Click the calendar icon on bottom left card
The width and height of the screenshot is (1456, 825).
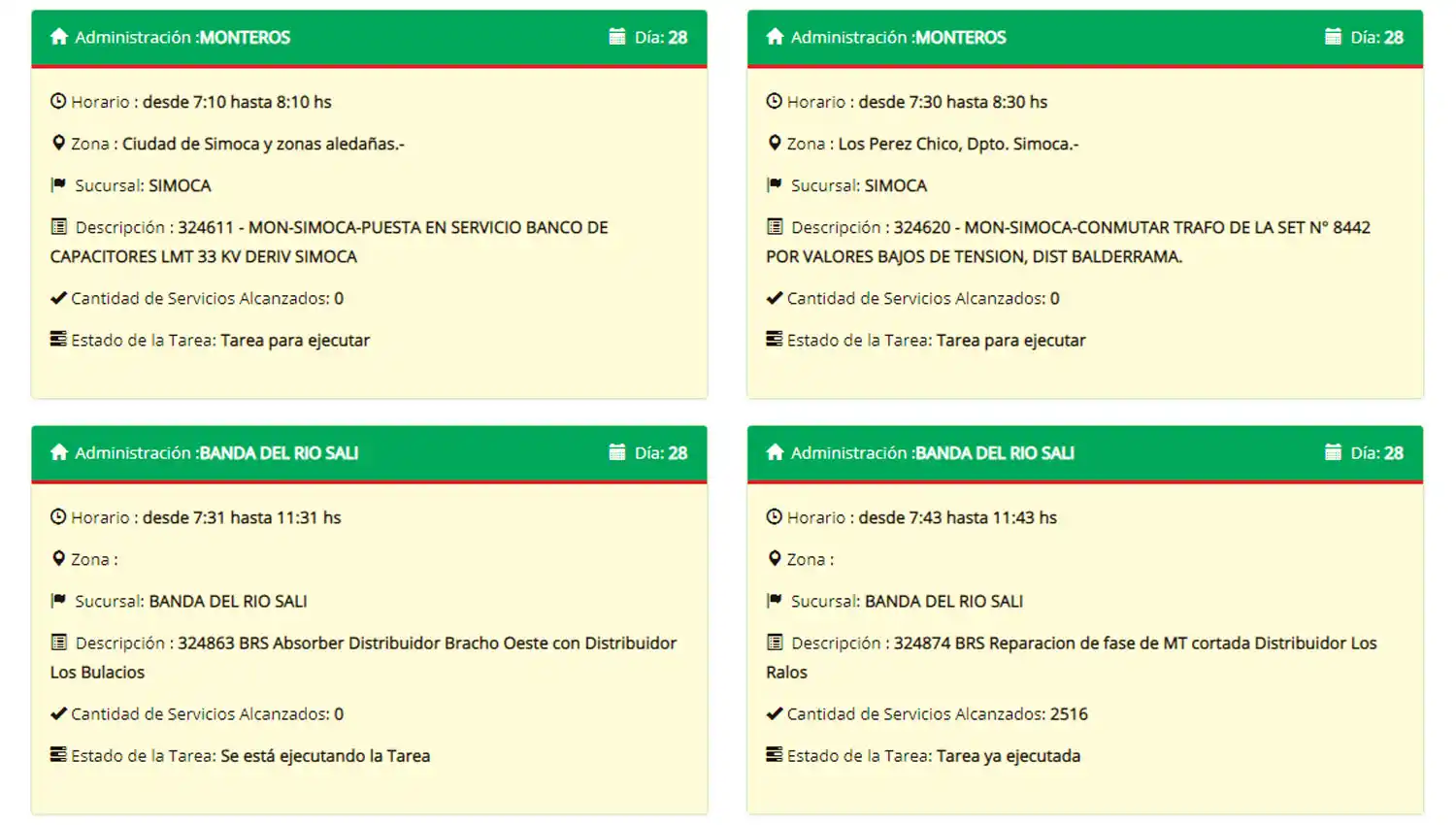click(x=616, y=451)
